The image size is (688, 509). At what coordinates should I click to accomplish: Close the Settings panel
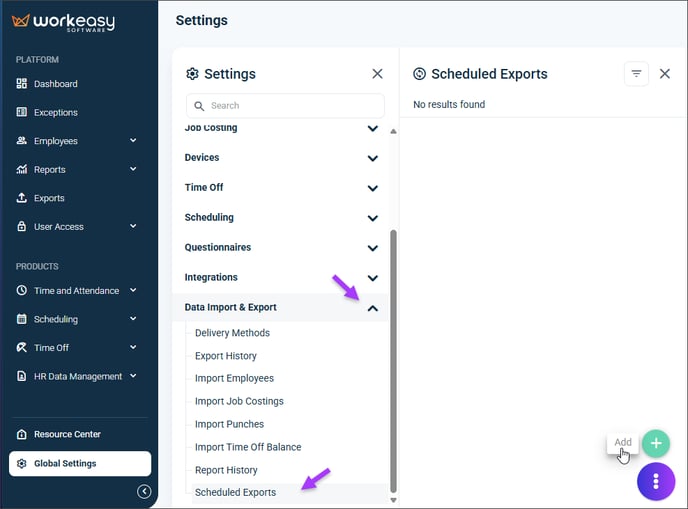coord(377,74)
